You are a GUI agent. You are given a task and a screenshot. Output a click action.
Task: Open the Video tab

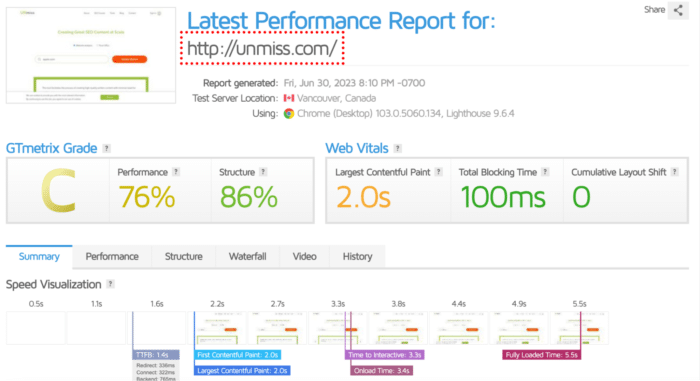304,256
